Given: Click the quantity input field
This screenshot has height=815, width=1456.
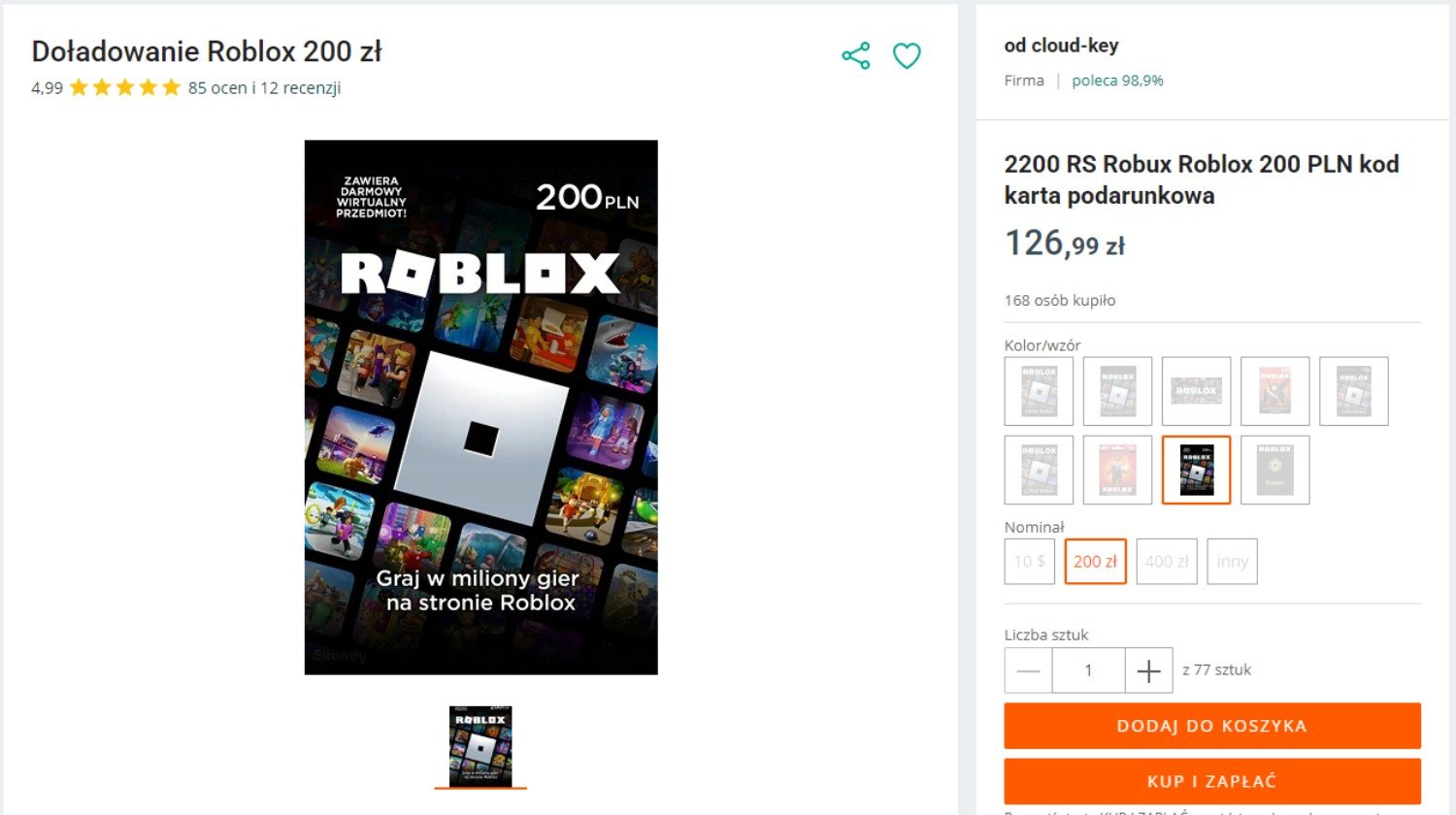Looking at the screenshot, I should point(1088,670).
